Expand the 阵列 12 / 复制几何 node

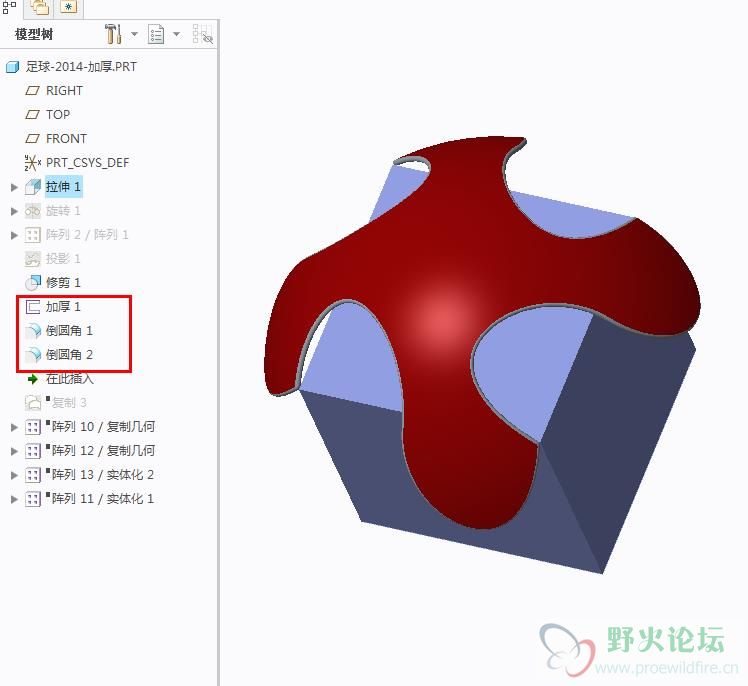pyautogui.click(x=14, y=451)
